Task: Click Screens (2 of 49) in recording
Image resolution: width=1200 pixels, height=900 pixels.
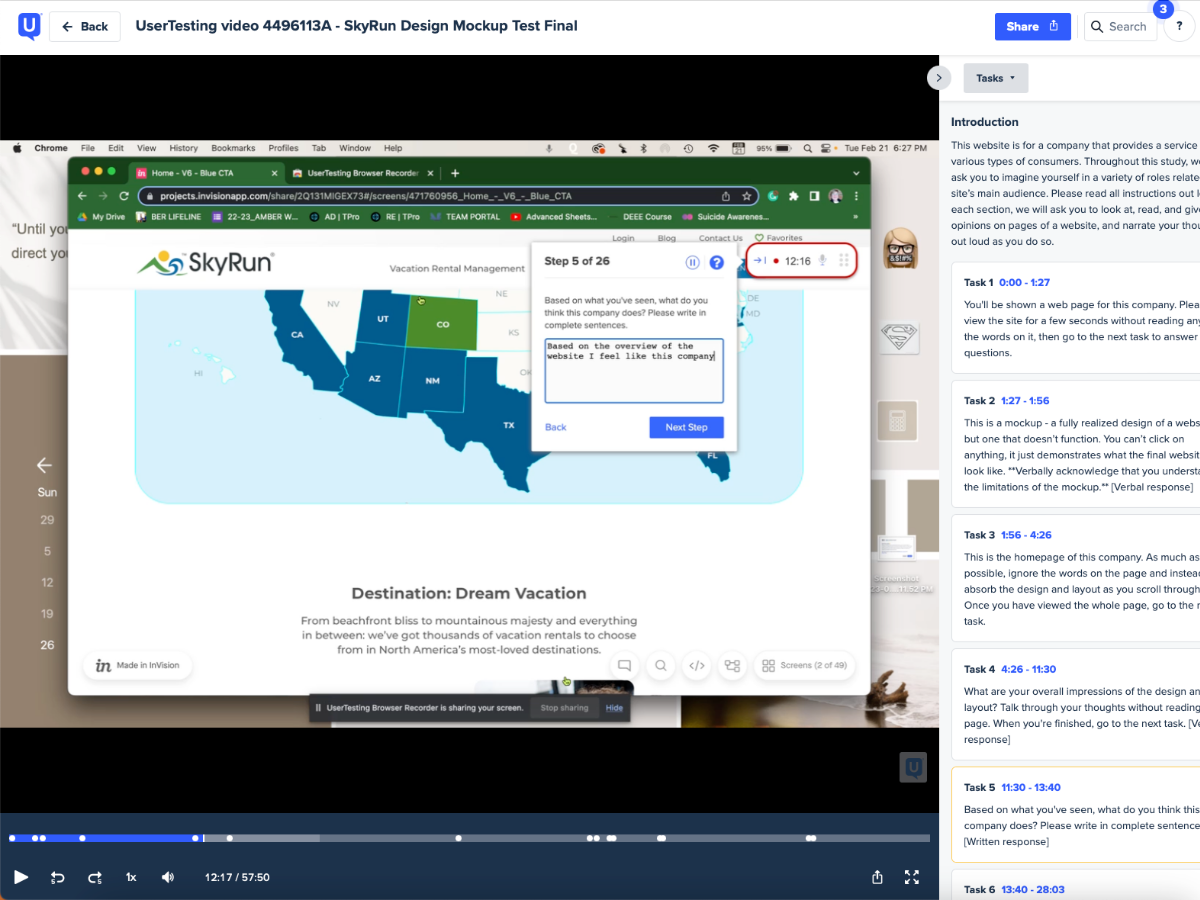Action: (x=803, y=665)
